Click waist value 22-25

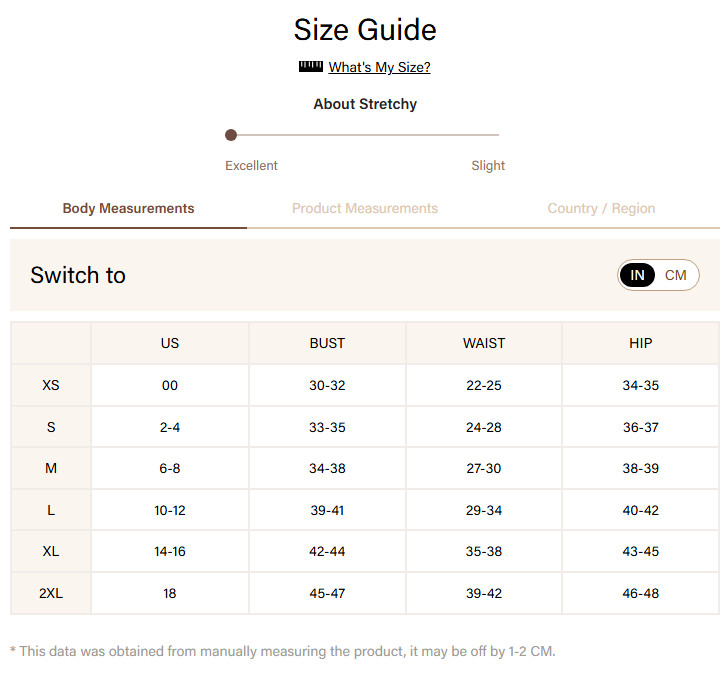(x=484, y=385)
